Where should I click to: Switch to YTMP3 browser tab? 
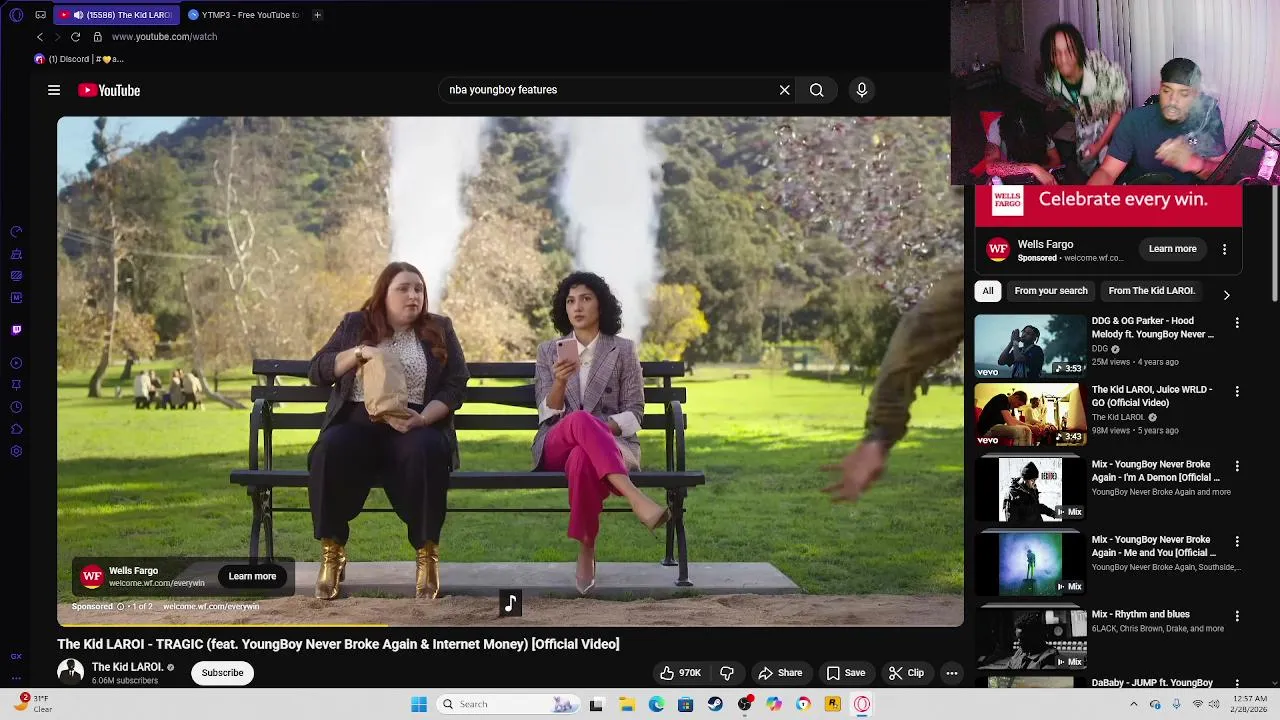coord(244,15)
